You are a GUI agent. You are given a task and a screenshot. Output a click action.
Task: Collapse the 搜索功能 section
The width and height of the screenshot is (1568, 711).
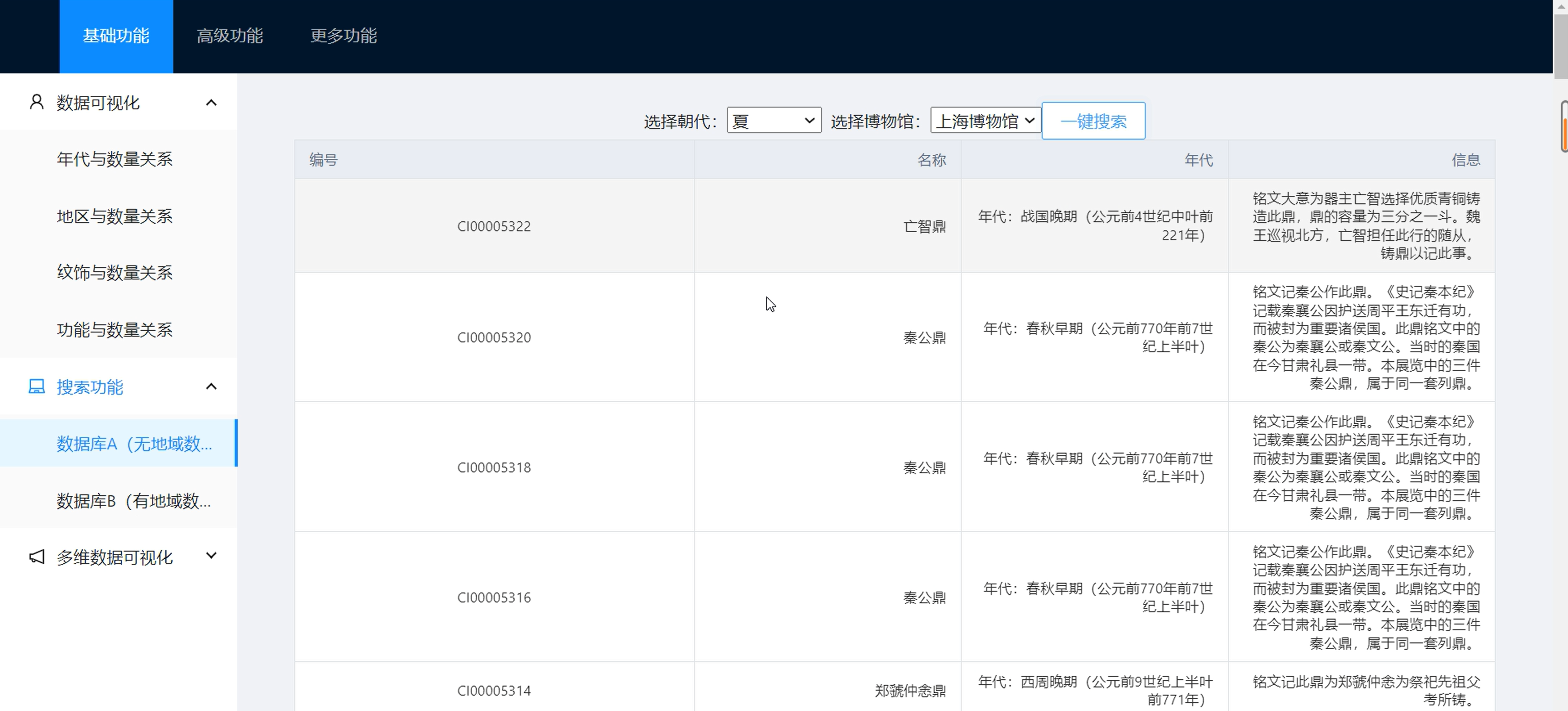(x=211, y=386)
